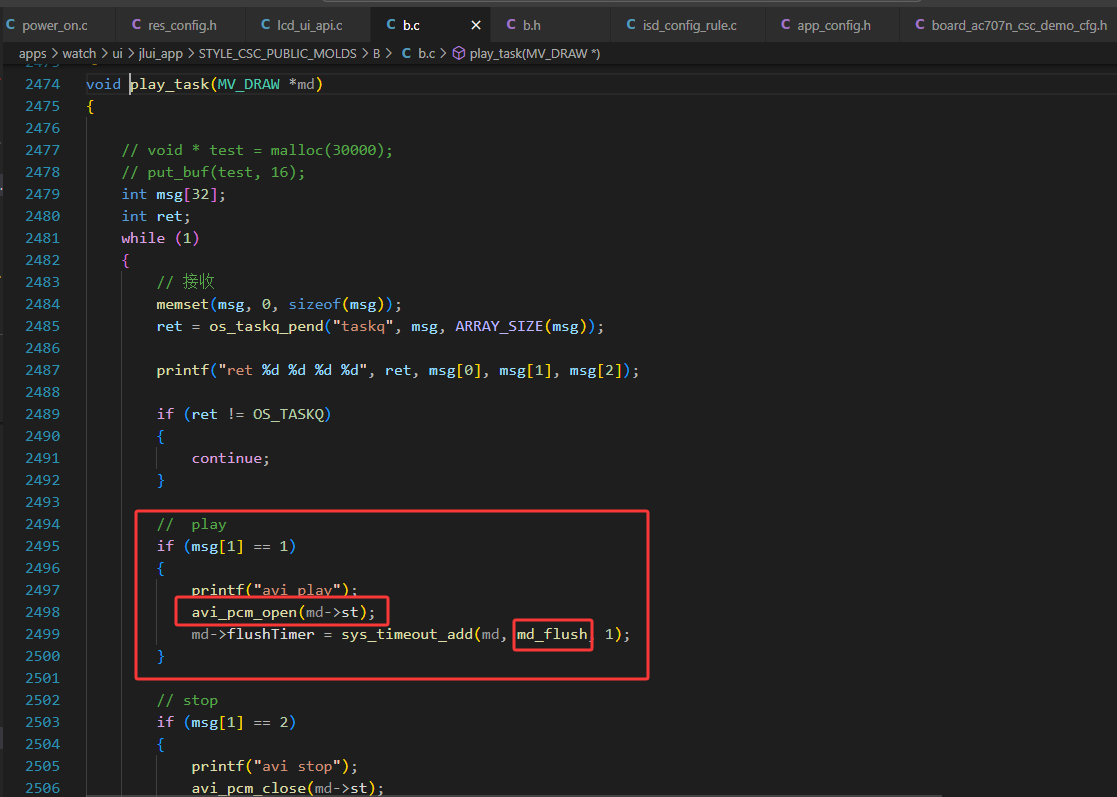The width and height of the screenshot is (1117, 797).
Task: Click the OS_TASKQ constant
Action: pyautogui.click(x=288, y=415)
